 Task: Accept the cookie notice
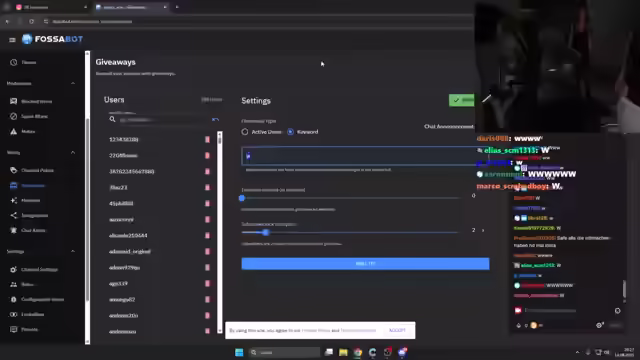(397, 330)
